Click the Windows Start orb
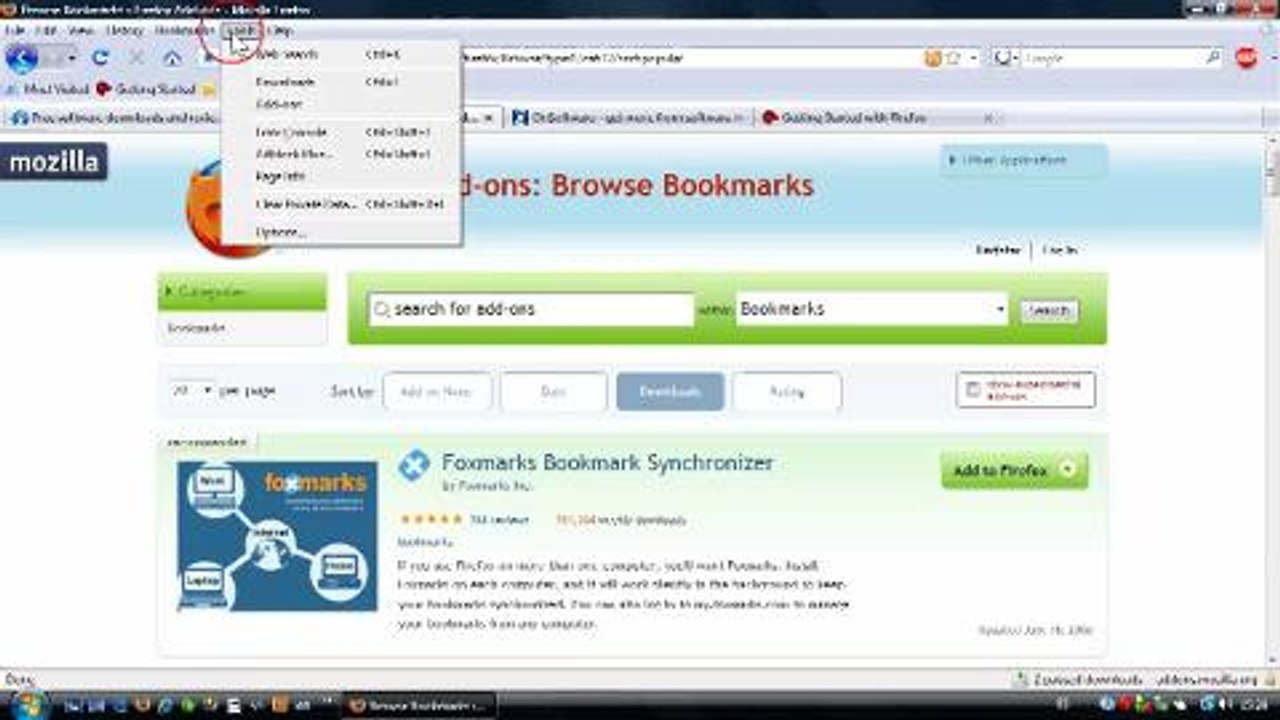The image size is (1280, 720). (x=27, y=704)
